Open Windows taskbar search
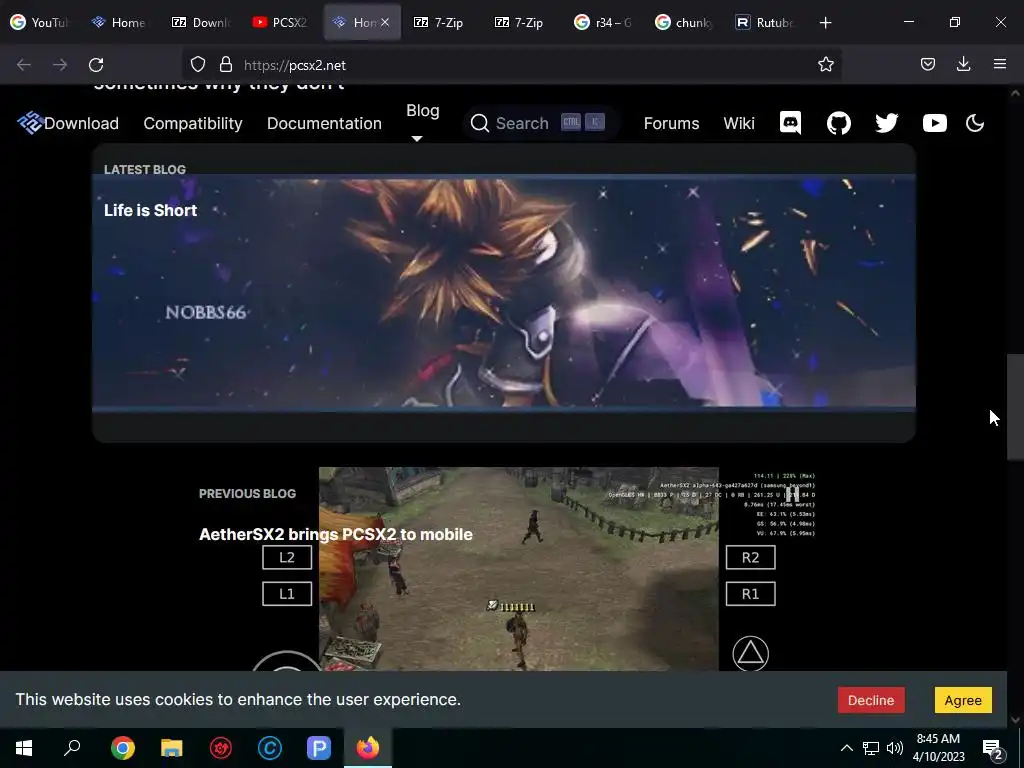 tap(72, 748)
